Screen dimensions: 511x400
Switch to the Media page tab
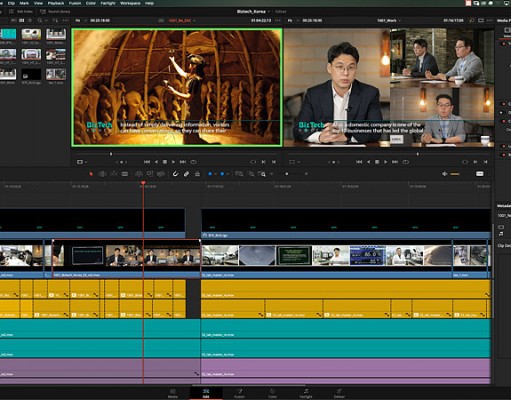[x=173, y=393]
